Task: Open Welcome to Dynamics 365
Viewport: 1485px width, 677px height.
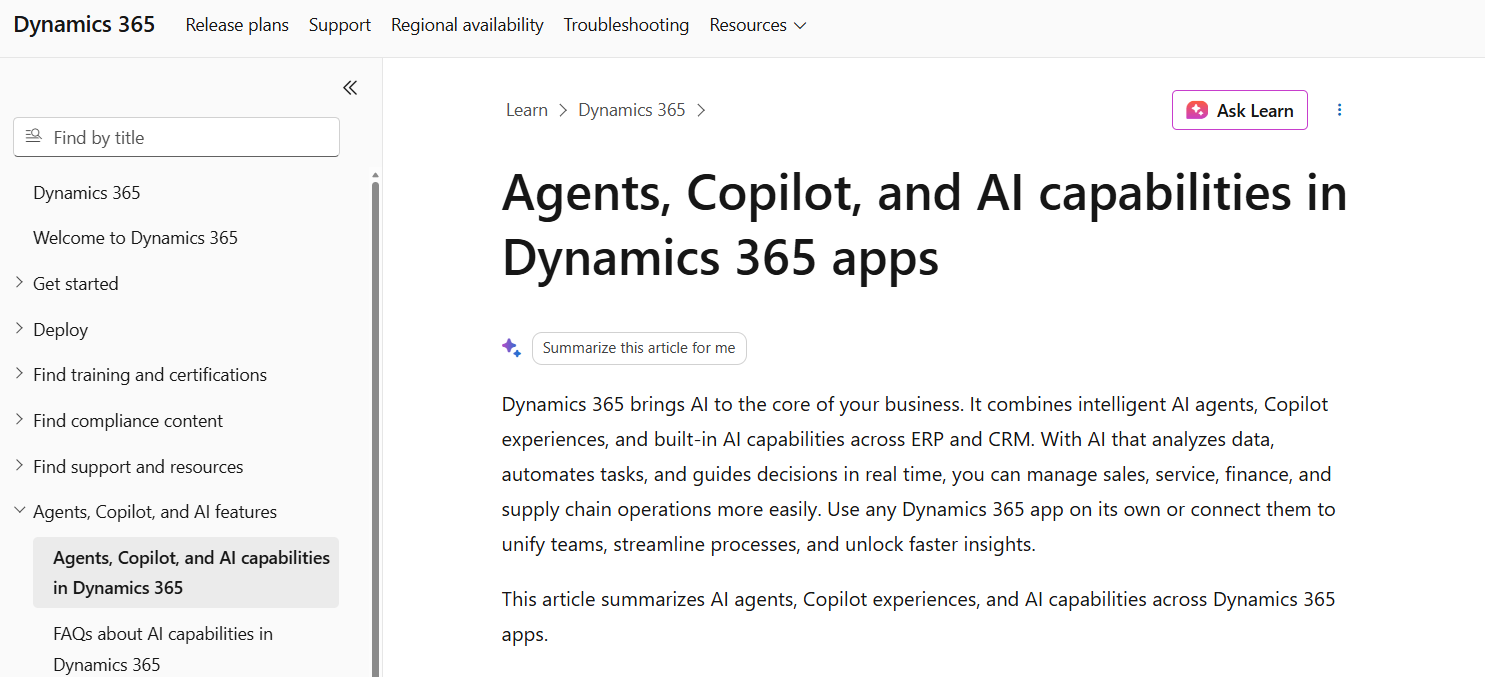Action: 135,238
